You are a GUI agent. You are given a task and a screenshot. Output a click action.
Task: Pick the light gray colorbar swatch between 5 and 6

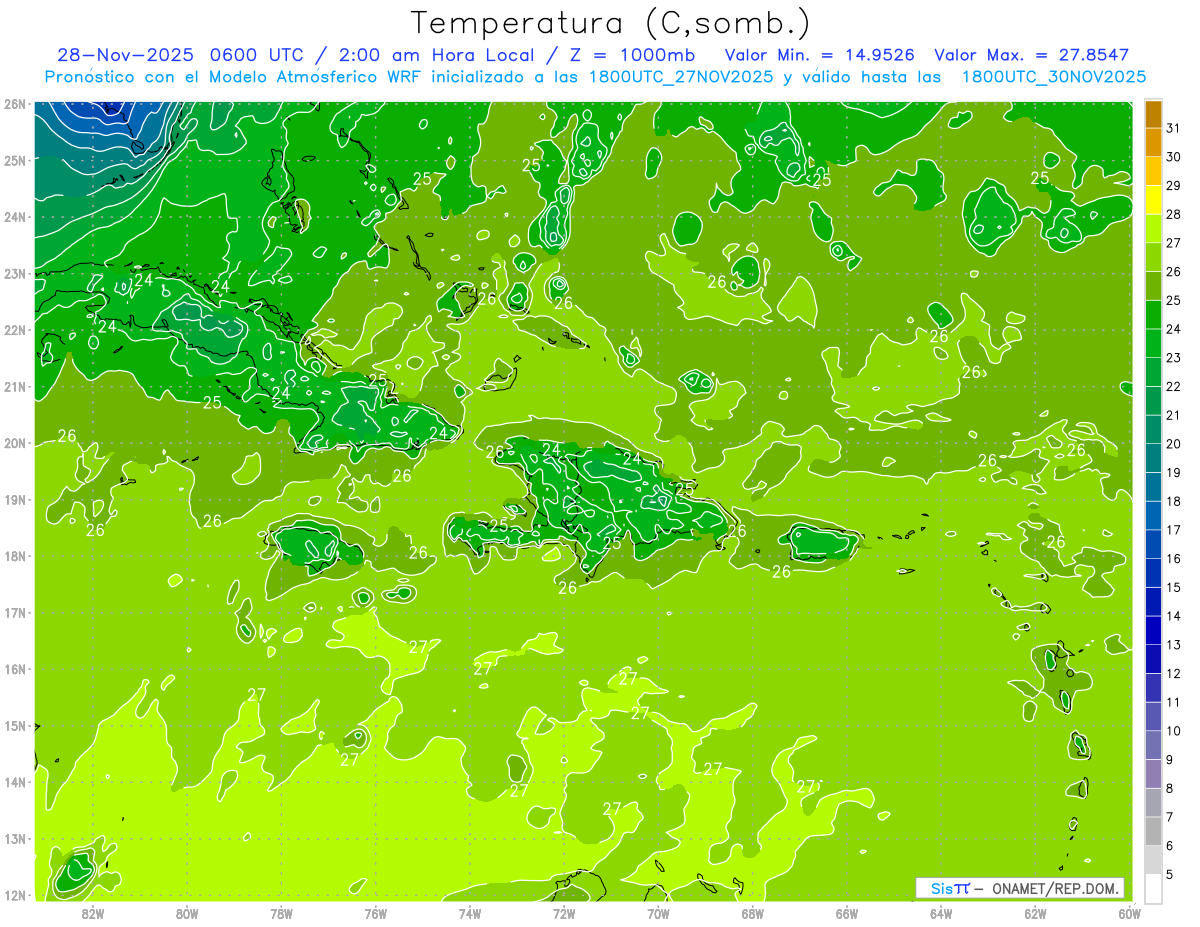tap(1153, 859)
